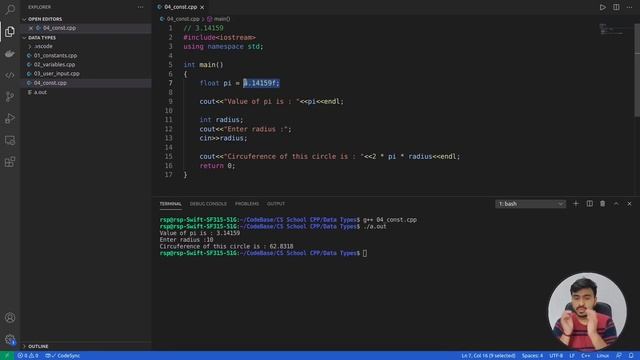Open Accounts menu icon

10,318
